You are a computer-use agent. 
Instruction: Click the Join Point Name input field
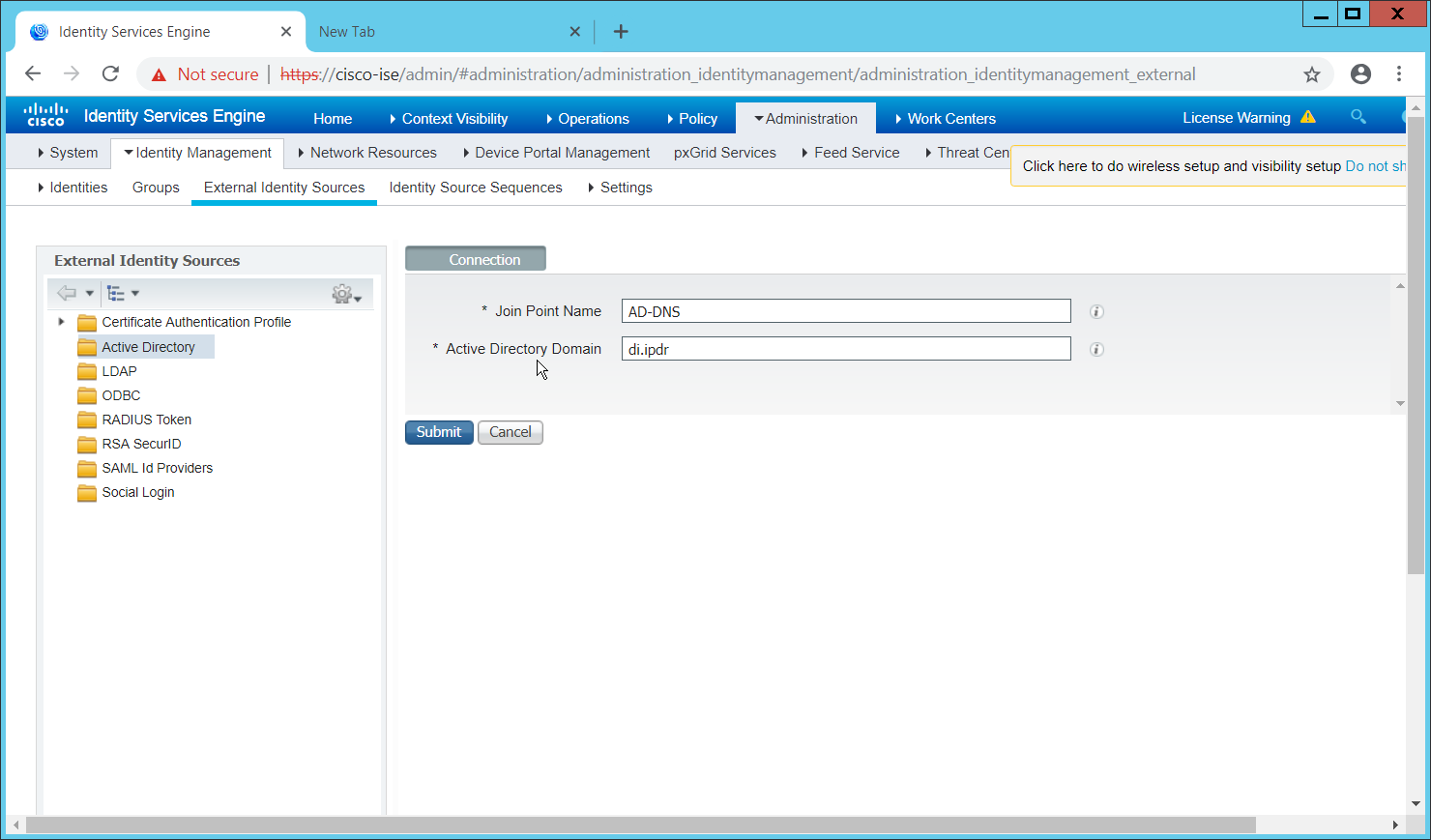click(845, 311)
